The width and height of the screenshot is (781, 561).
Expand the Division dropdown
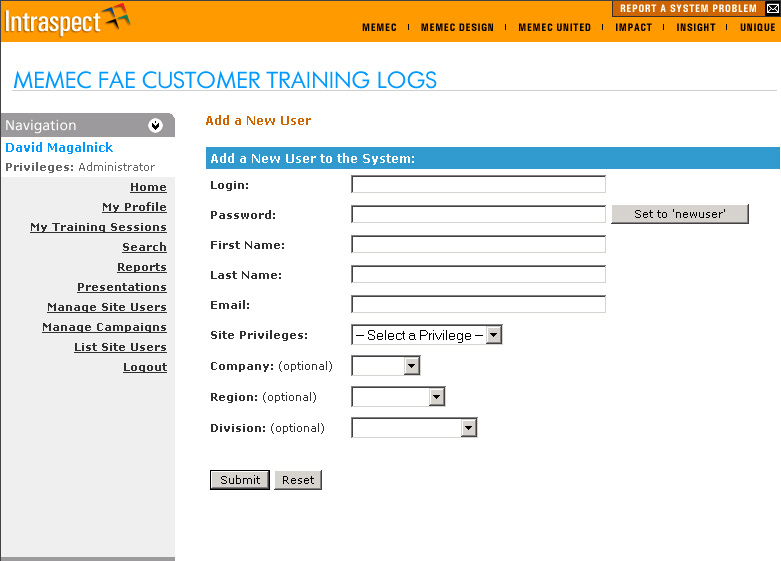[414, 427]
